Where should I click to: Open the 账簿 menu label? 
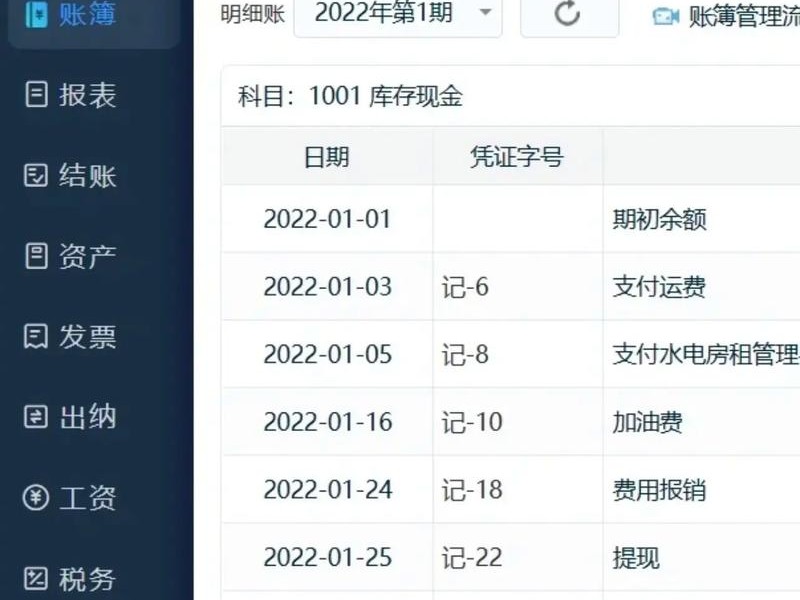point(87,14)
